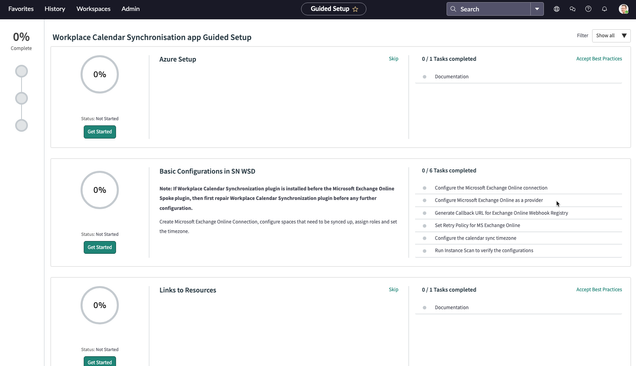Open the notifications bell icon
This screenshot has height=366, width=636.
[604, 9]
